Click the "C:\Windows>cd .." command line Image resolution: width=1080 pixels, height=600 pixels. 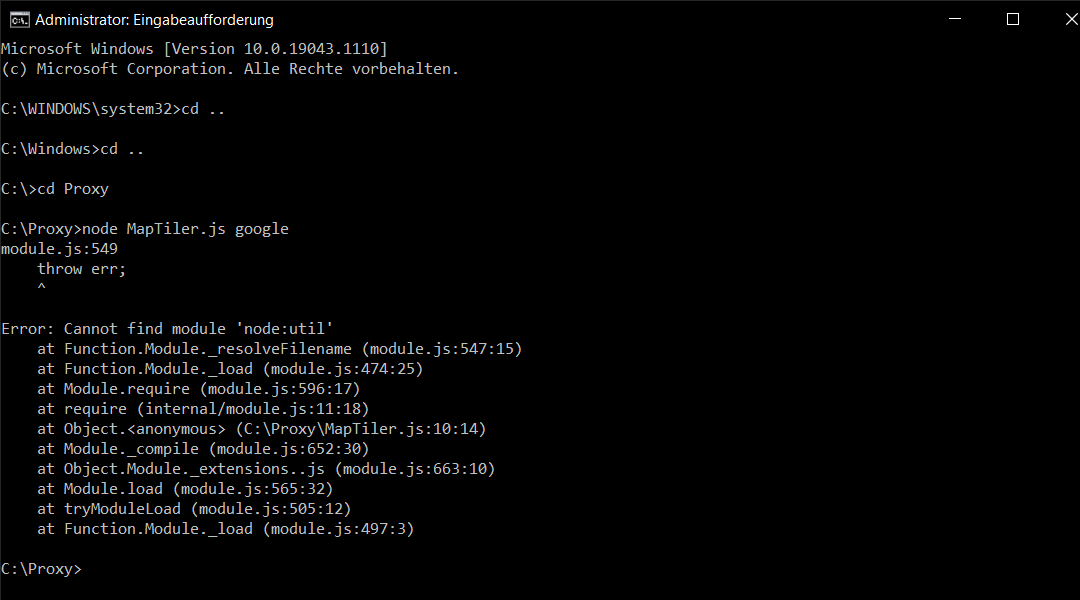[73, 149]
